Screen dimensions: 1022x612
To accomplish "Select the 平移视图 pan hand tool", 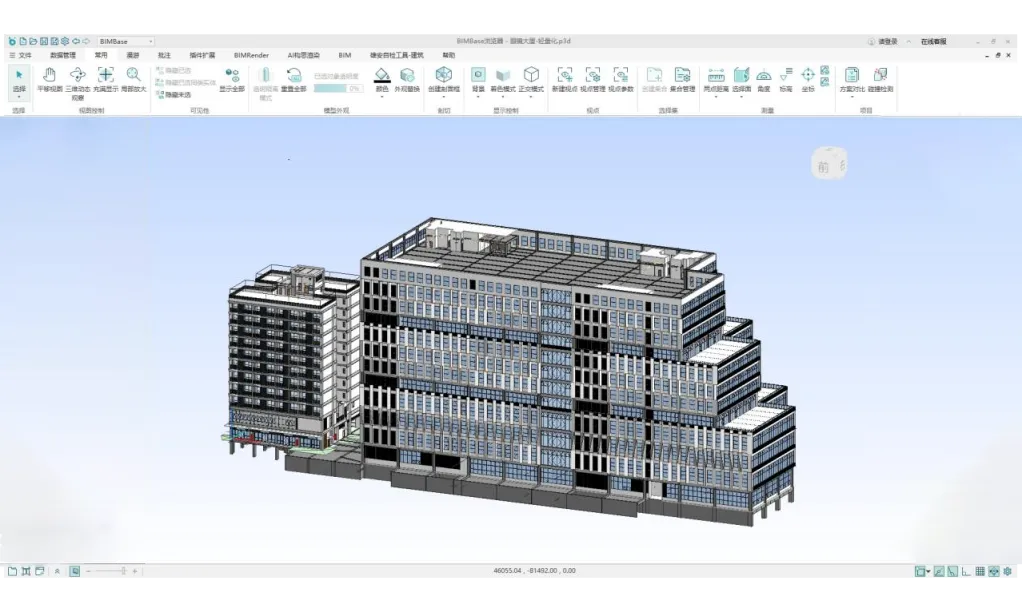I will point(49,76).
